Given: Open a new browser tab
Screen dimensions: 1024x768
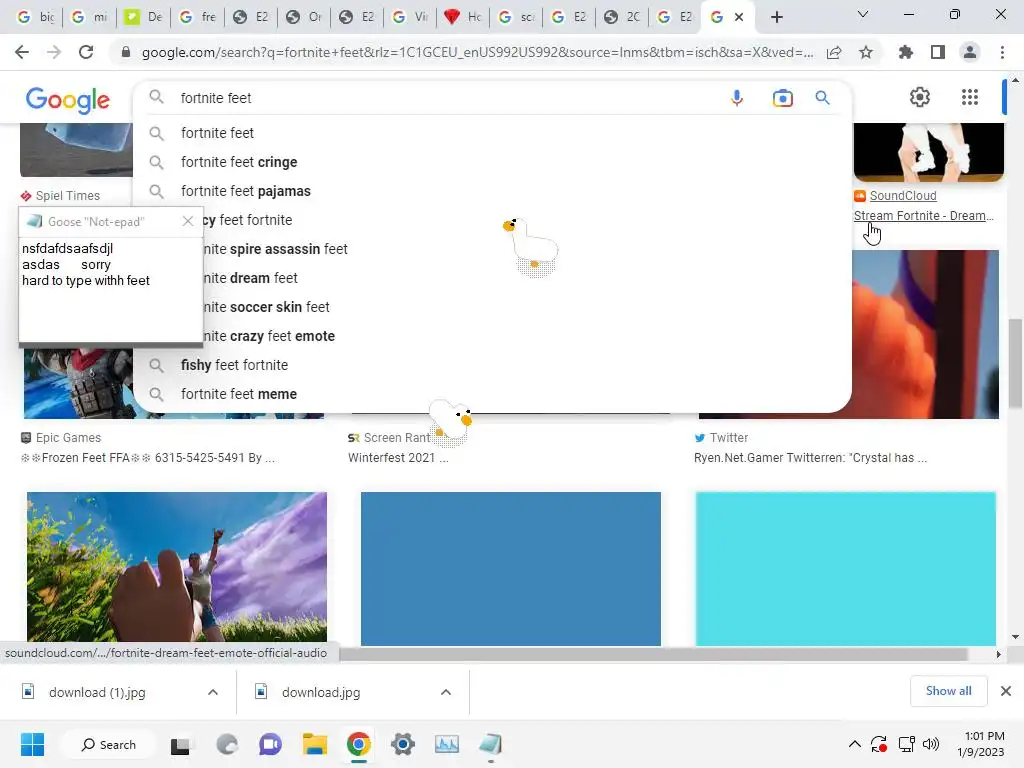Looking at the screenshot, I should [x=776, y=17].
